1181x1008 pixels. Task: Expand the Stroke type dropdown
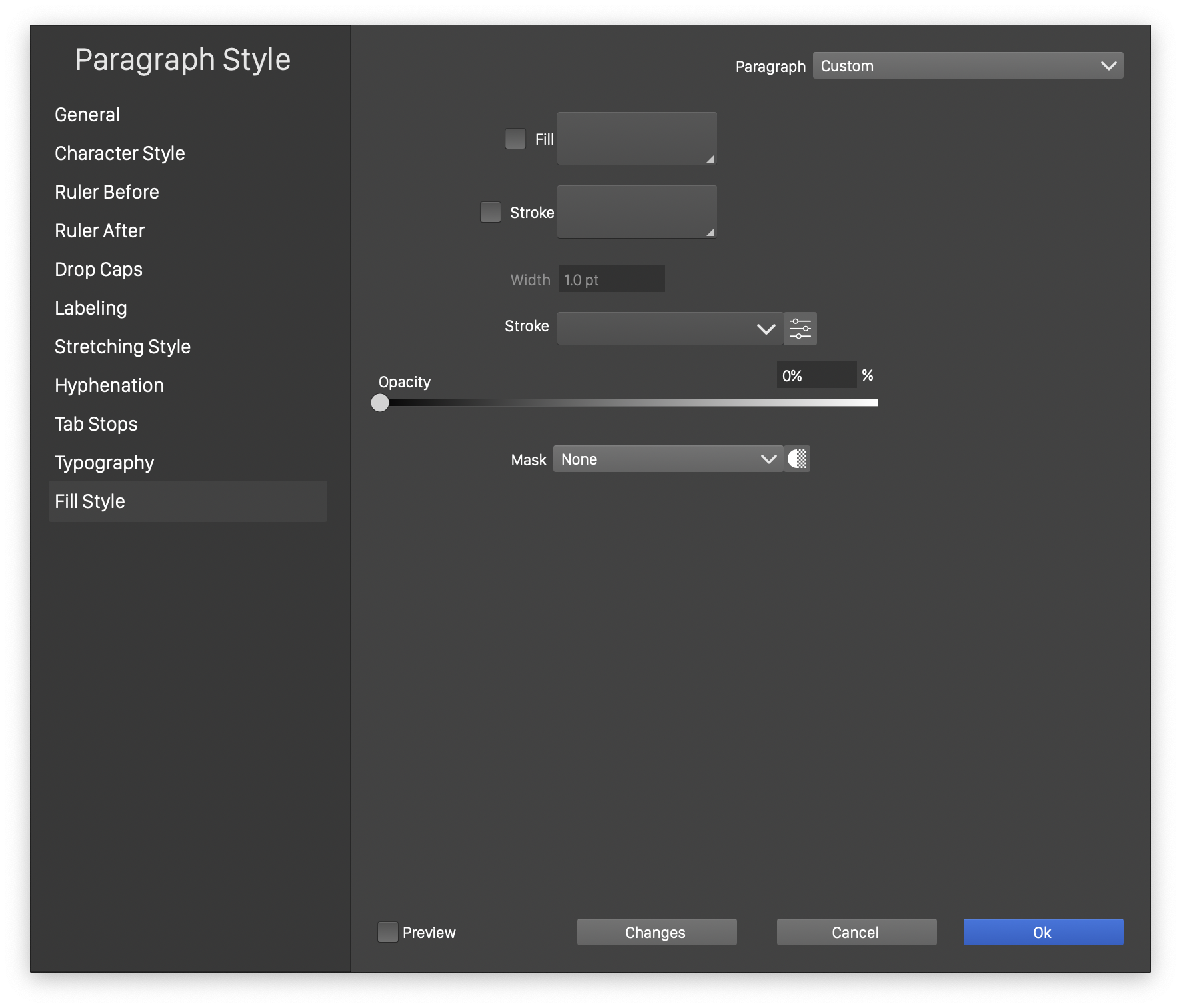(x=669, y=329)
